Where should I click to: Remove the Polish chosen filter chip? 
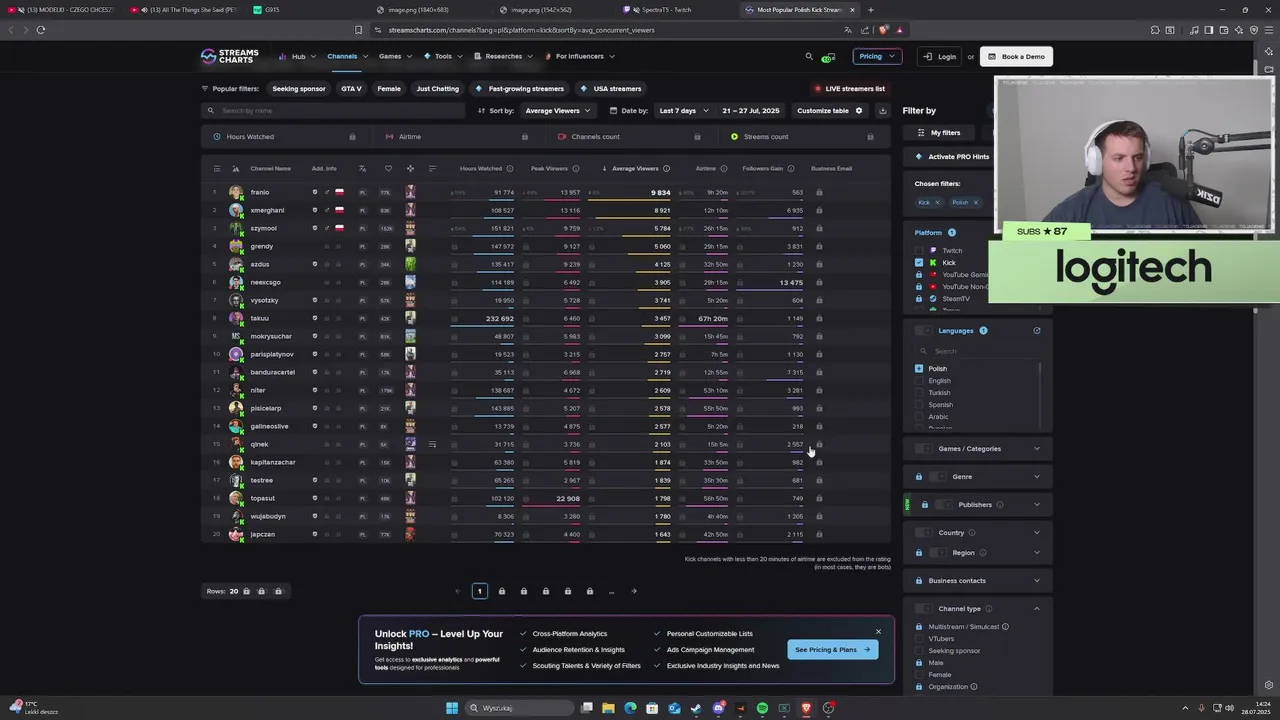975,202
